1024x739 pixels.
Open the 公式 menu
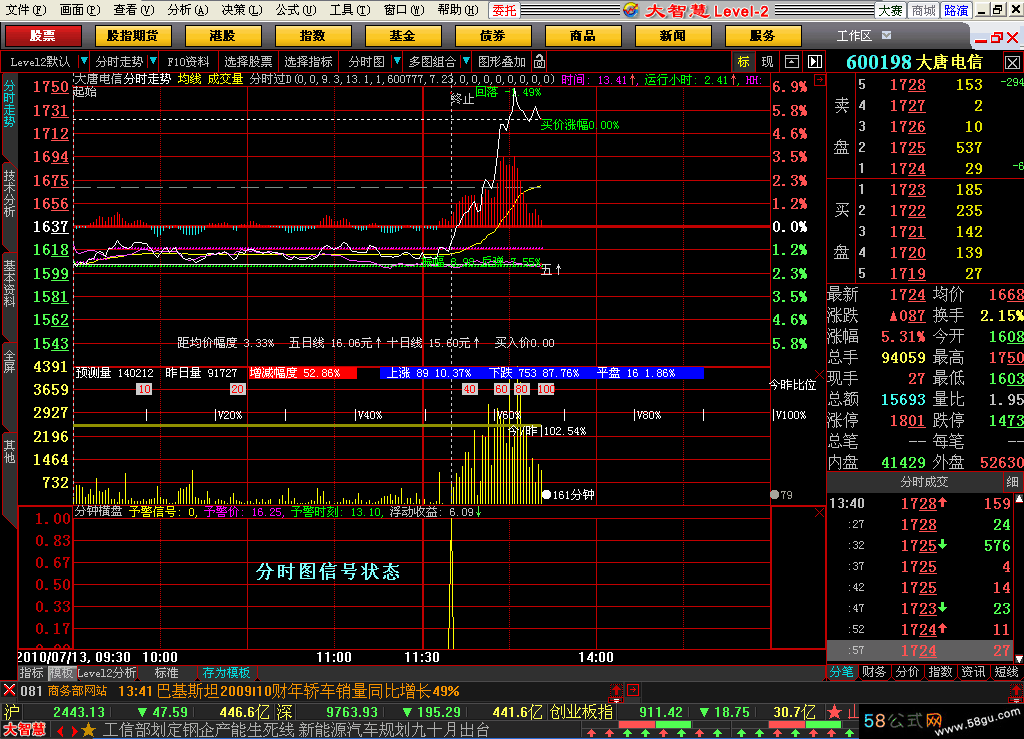(295, 10)
